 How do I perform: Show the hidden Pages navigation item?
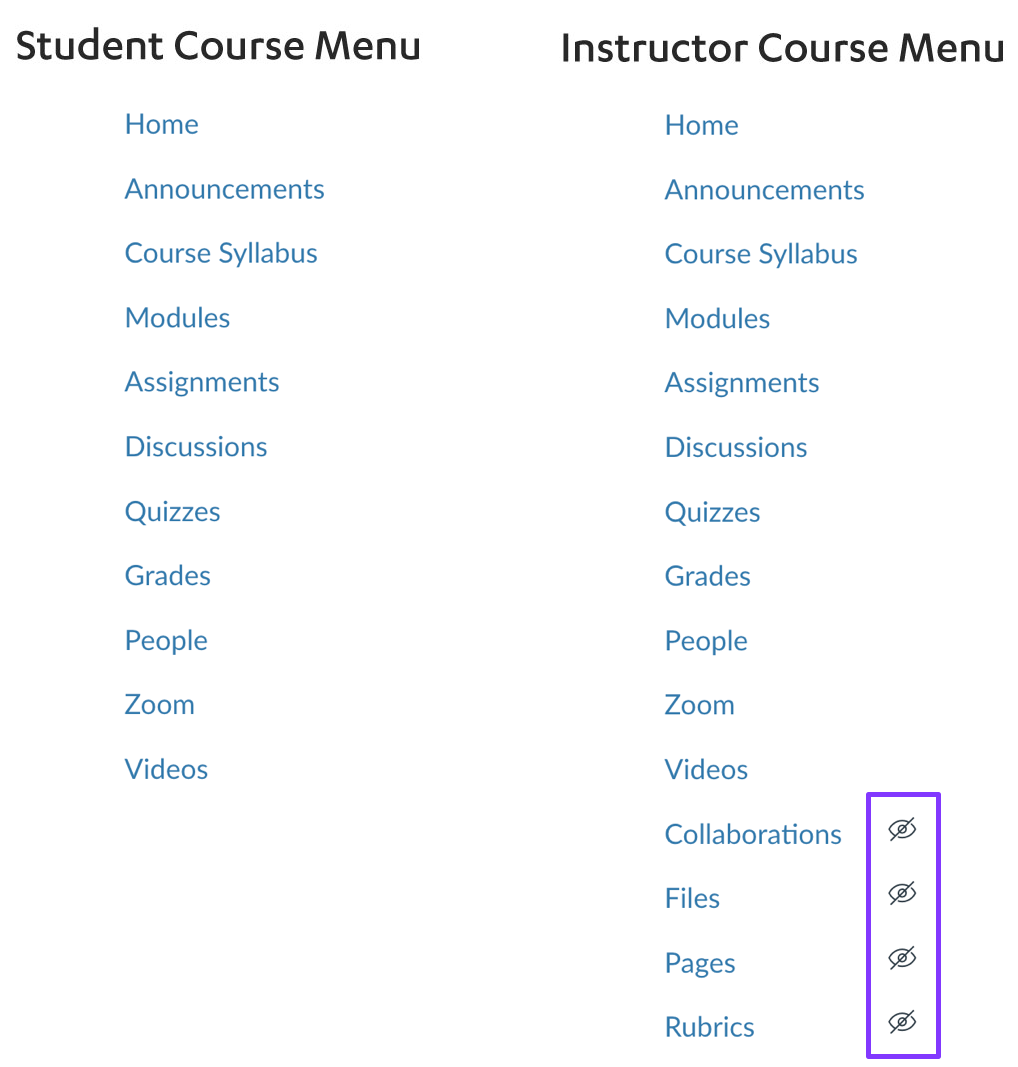point(901,957)
